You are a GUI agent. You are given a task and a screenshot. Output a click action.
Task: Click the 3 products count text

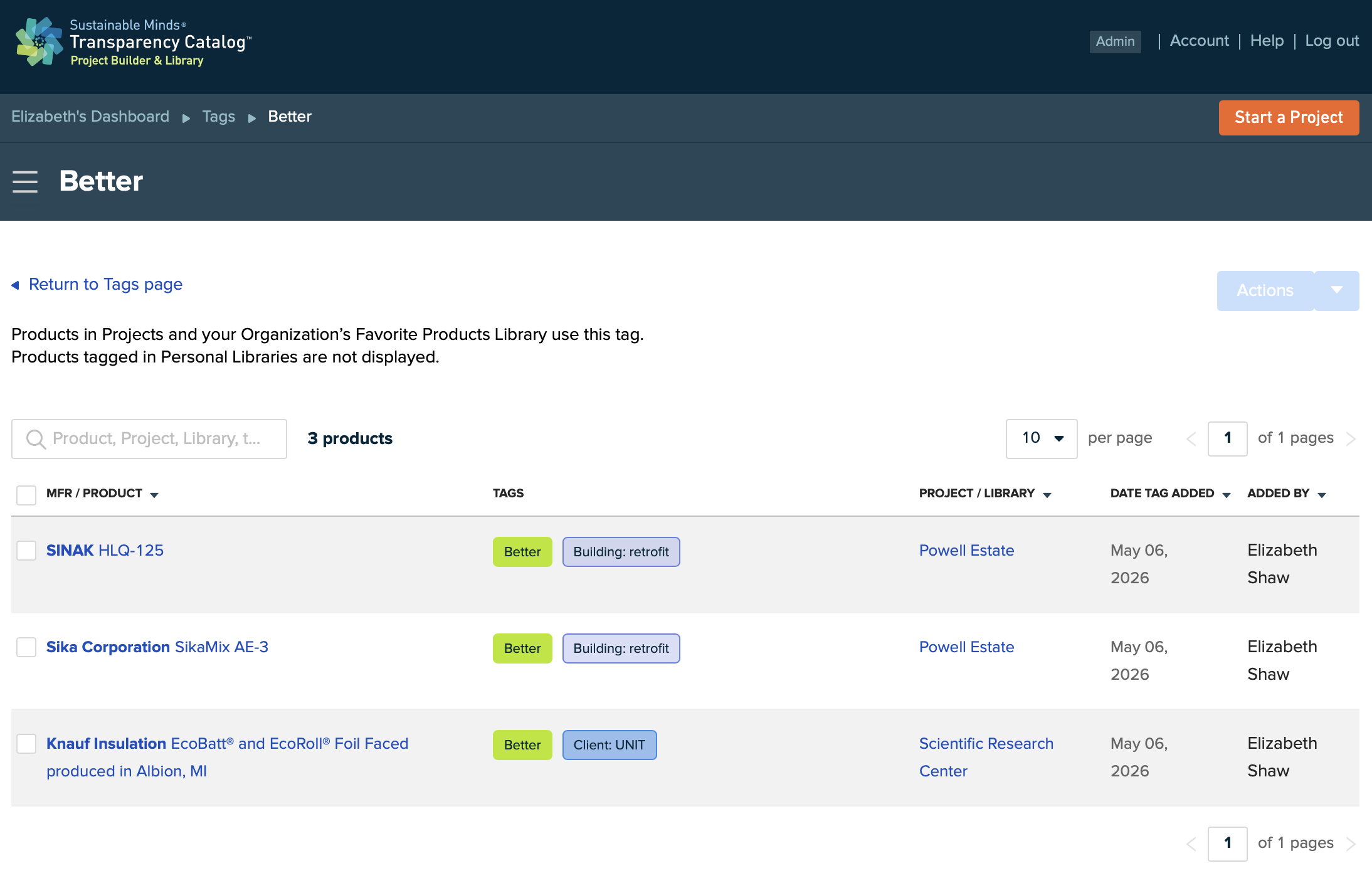[x=350, y=438]
